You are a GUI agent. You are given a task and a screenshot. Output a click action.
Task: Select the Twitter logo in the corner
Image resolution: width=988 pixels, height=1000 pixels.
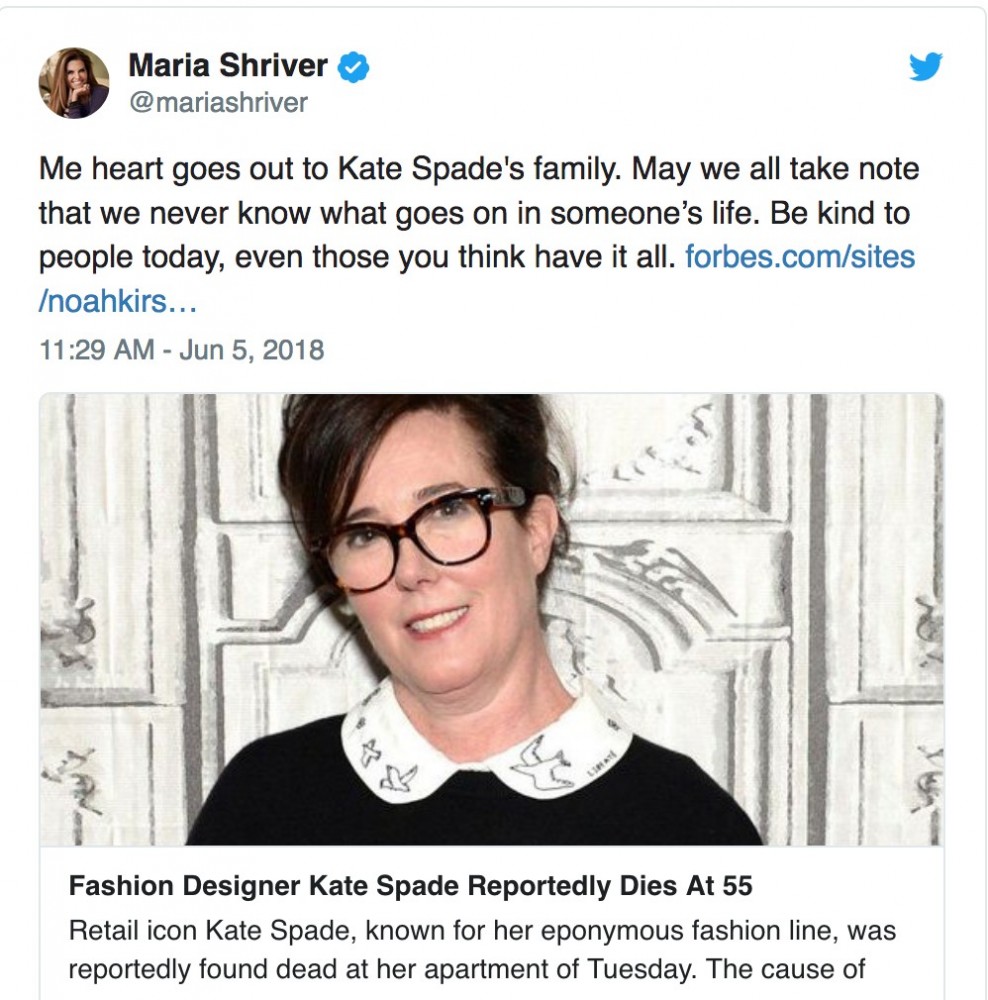(x=928, y=66)
